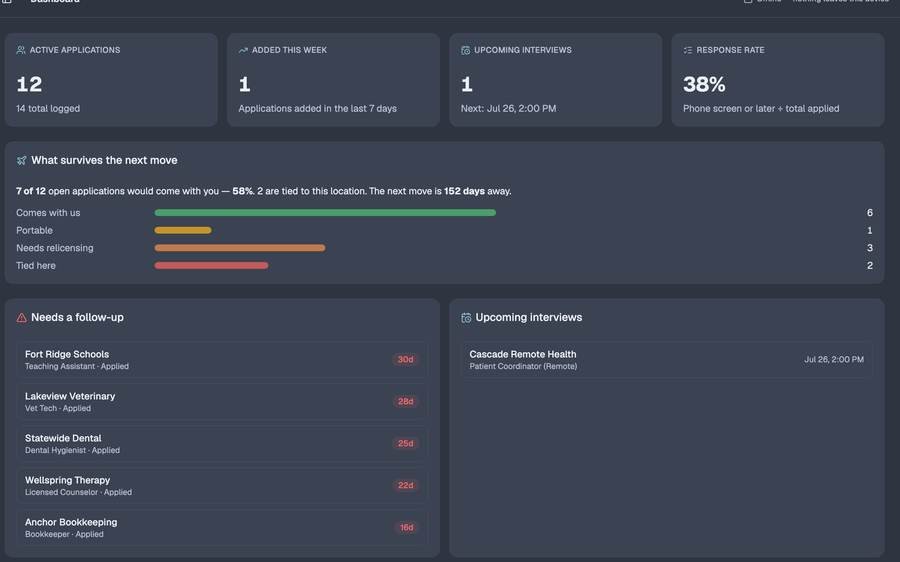Select the Needs relicensing label
Viewport: 900px width, 562px height.
[55, 248]
